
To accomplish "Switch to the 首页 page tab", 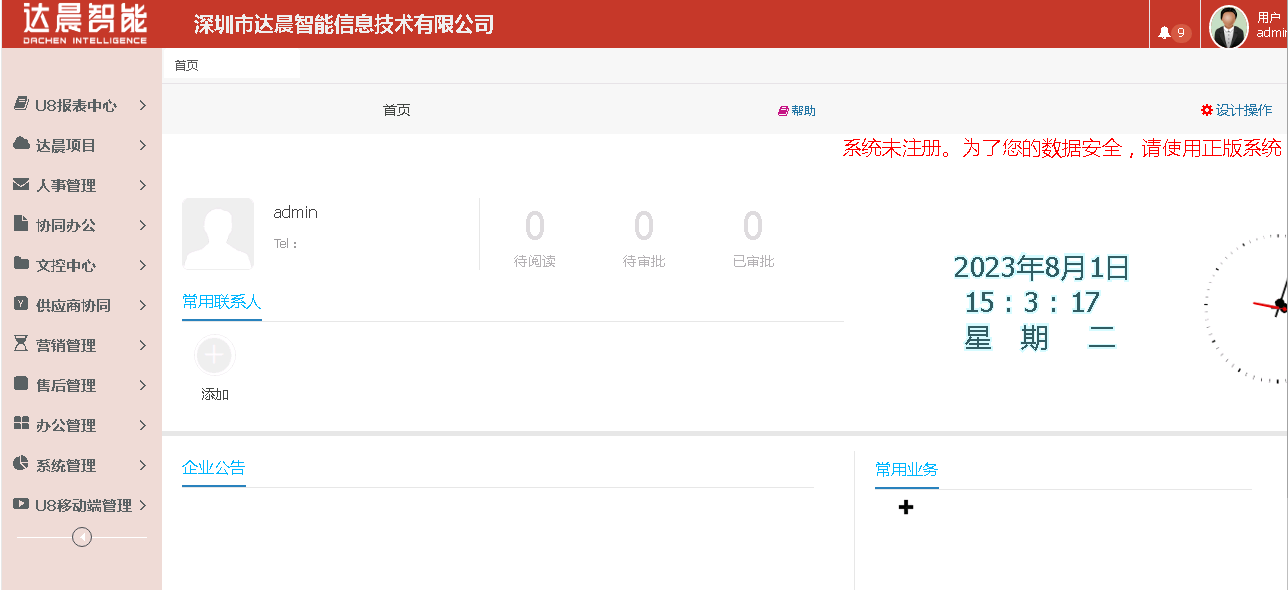I will [231, 65].
